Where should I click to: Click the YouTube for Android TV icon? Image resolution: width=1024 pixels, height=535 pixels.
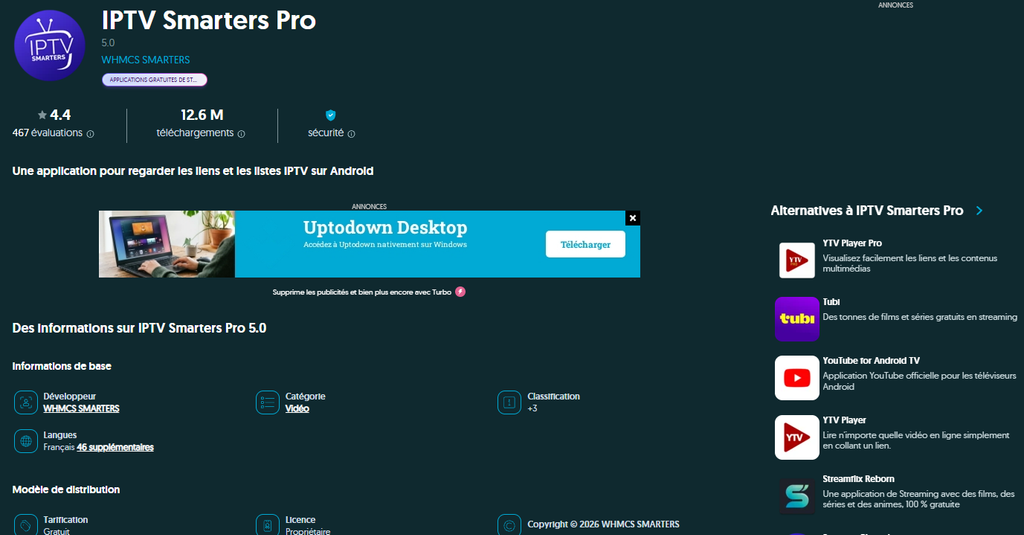[x=797, y=378]
